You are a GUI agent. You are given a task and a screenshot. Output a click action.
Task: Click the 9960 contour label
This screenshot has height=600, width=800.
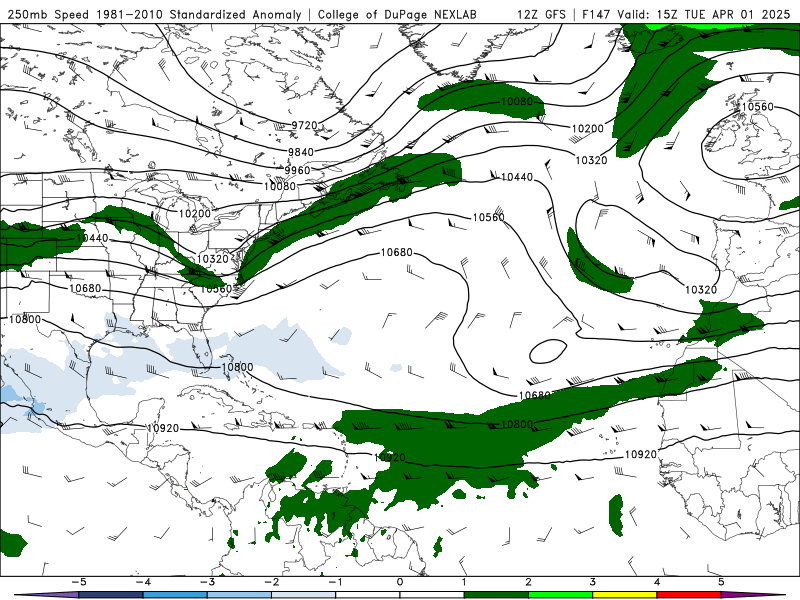click(x=297, y=170)
